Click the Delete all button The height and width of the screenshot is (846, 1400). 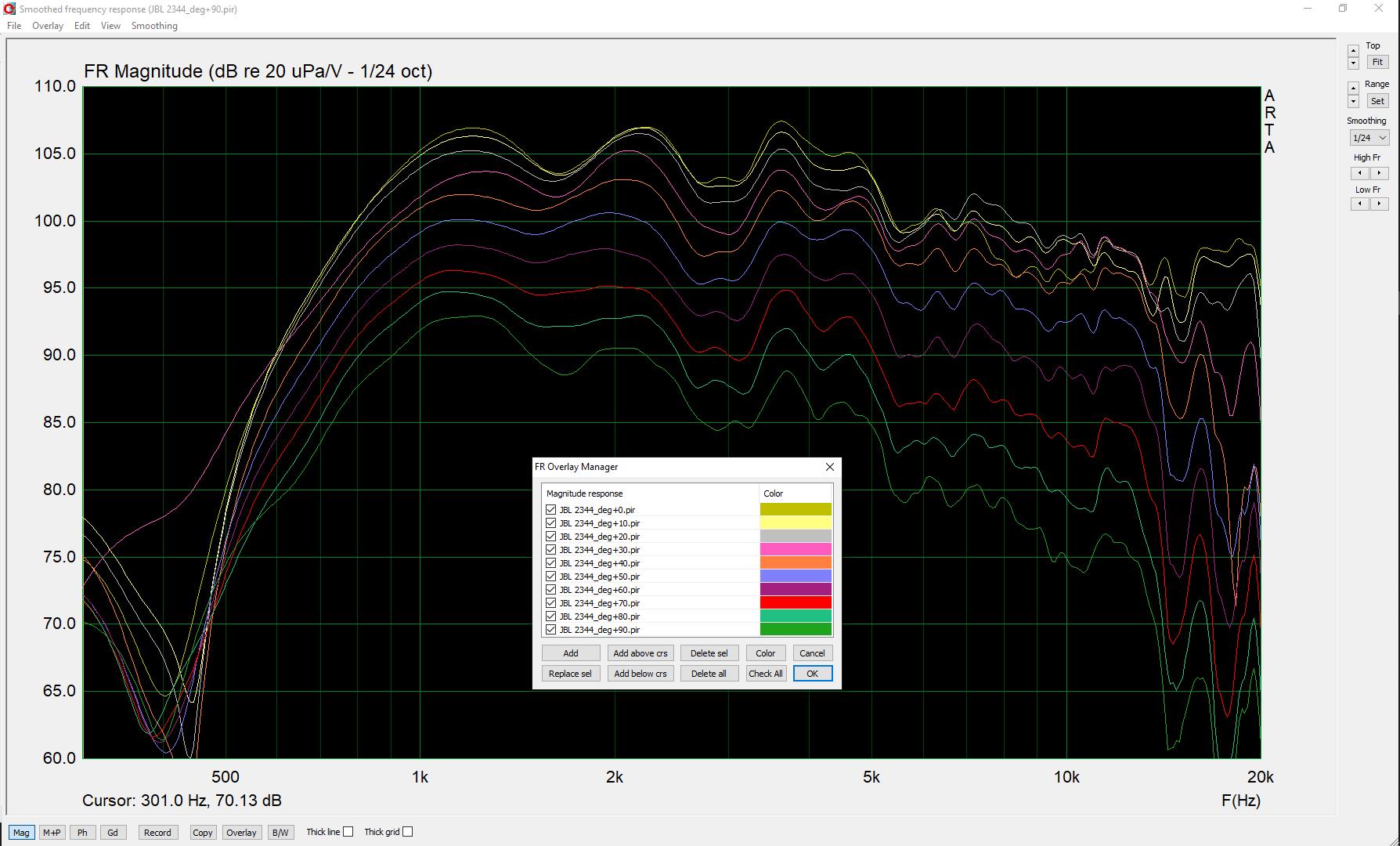click(709, 674)
